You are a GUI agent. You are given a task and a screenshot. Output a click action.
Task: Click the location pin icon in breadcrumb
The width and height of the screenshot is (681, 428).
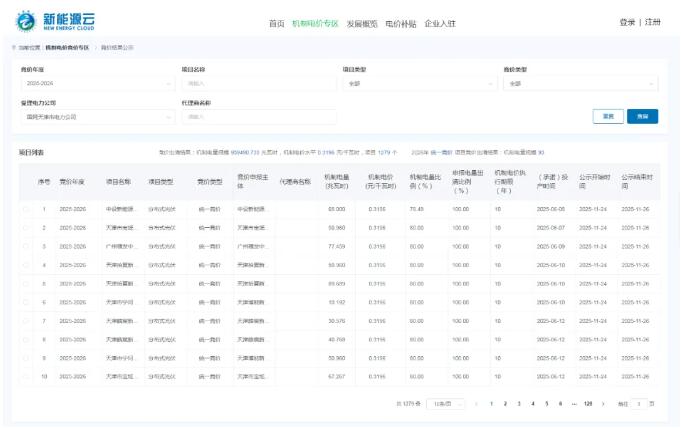point(14,47)
